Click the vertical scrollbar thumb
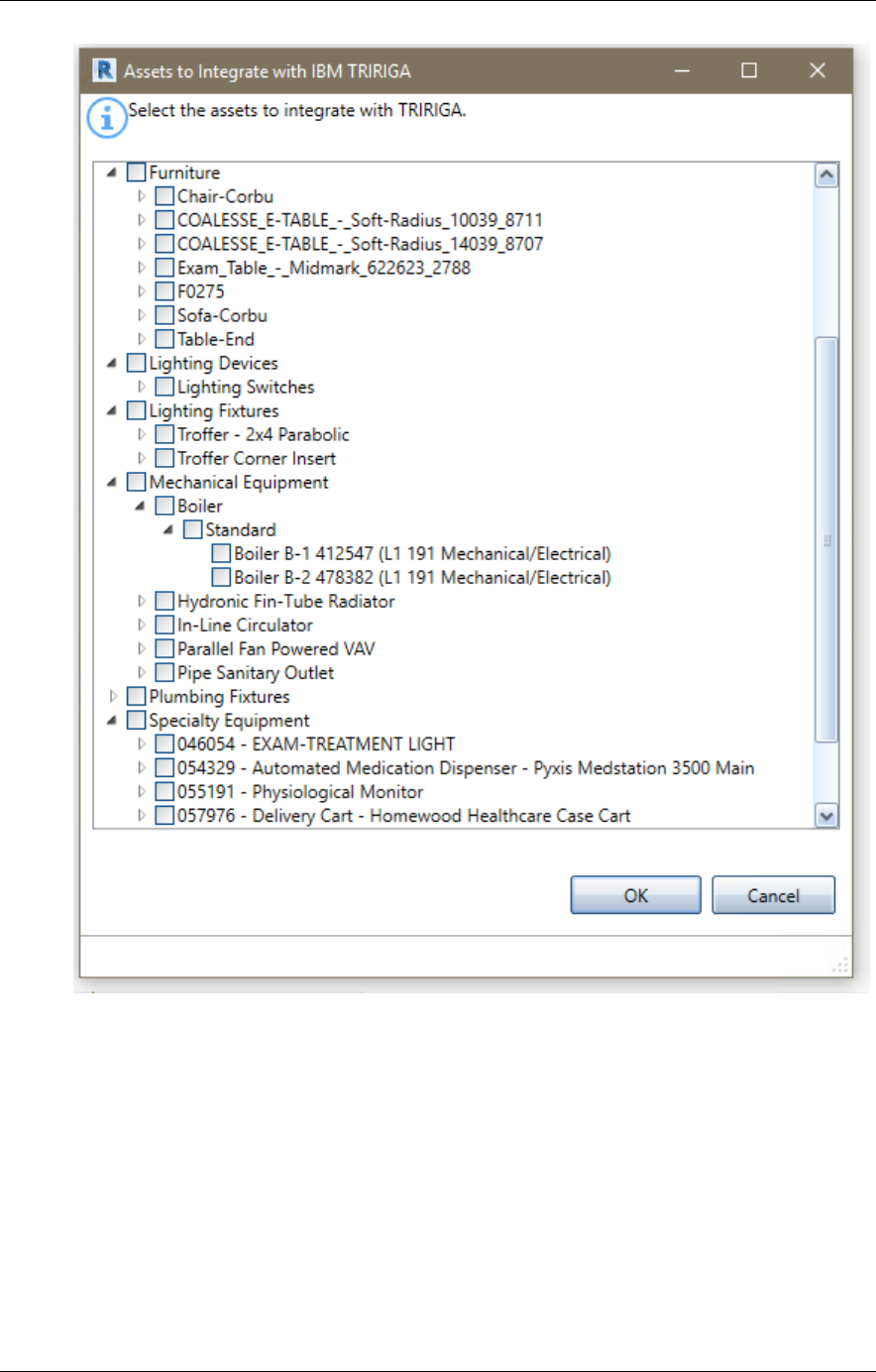This screenshot has width=876, height=1372. click(825, 540)
